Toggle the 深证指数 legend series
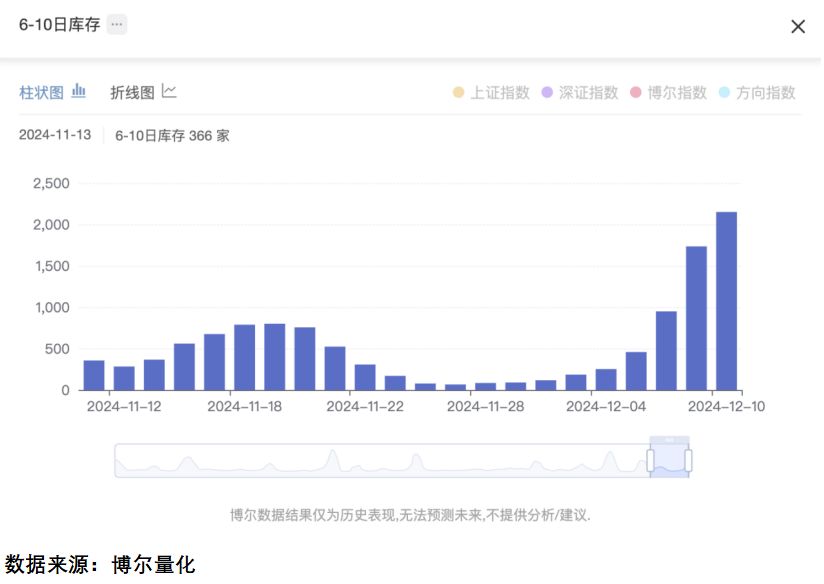The width and height of the screenshot is (824, 584). point(580,93)
